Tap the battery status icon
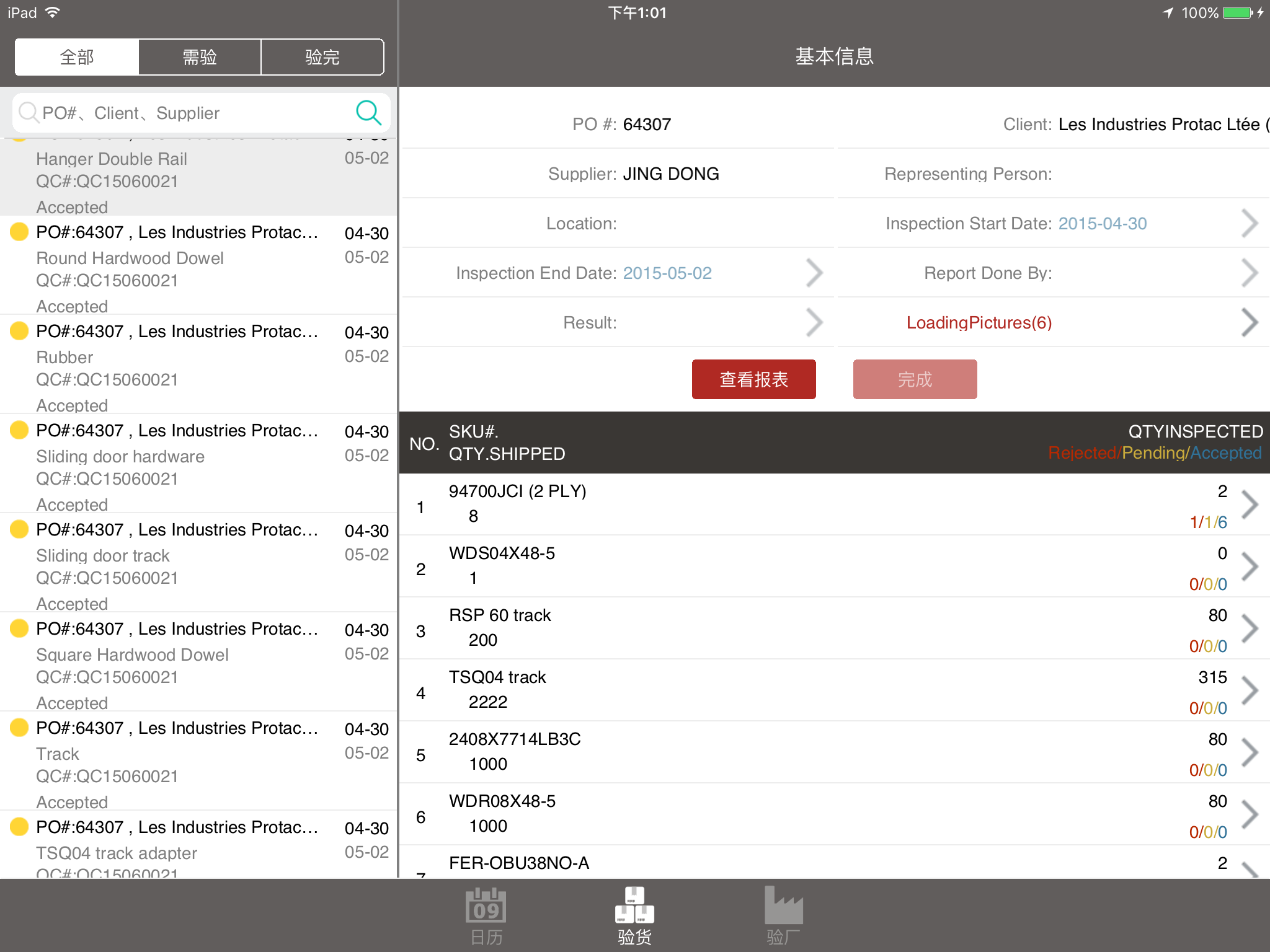This screenshot has height=952, width=1270. [x=1238, y=12]
